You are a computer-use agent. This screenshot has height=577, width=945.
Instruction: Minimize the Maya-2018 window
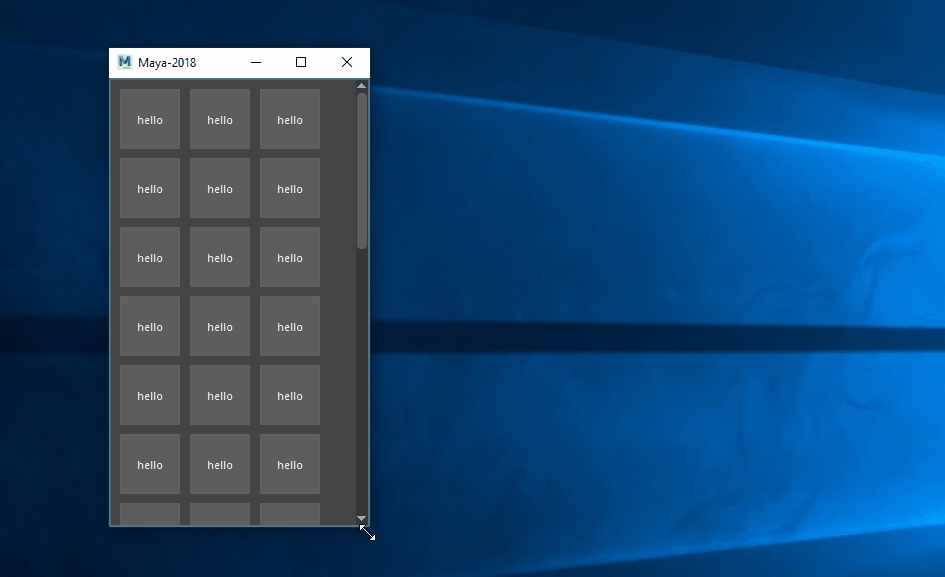pos(256,62)
